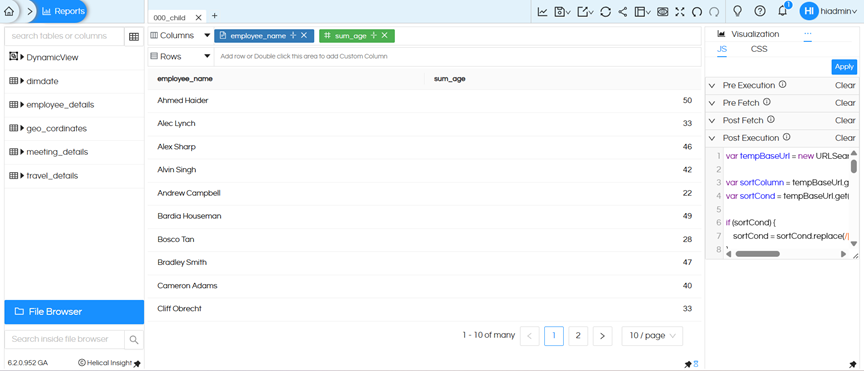Open the export icon dropdown
The height and width of the screenshot is (371, 864).
[x=585, y=12]
